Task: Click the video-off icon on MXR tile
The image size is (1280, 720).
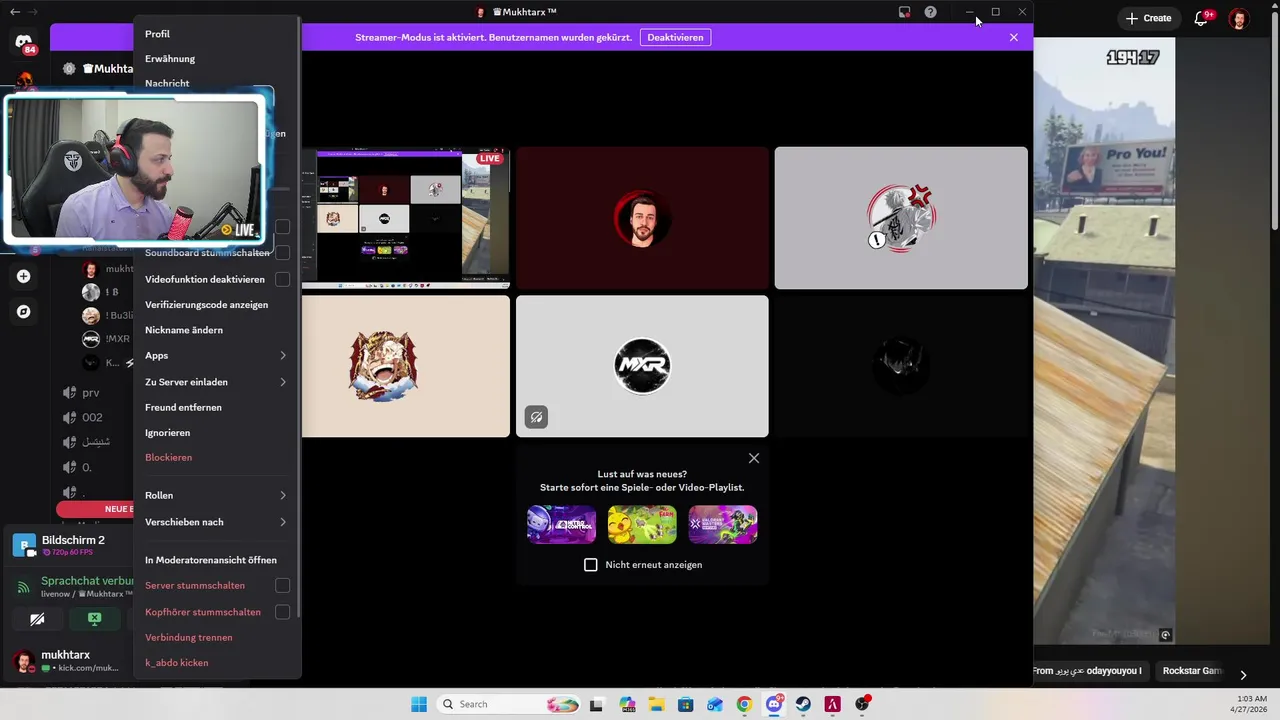Action: point(536,417)
